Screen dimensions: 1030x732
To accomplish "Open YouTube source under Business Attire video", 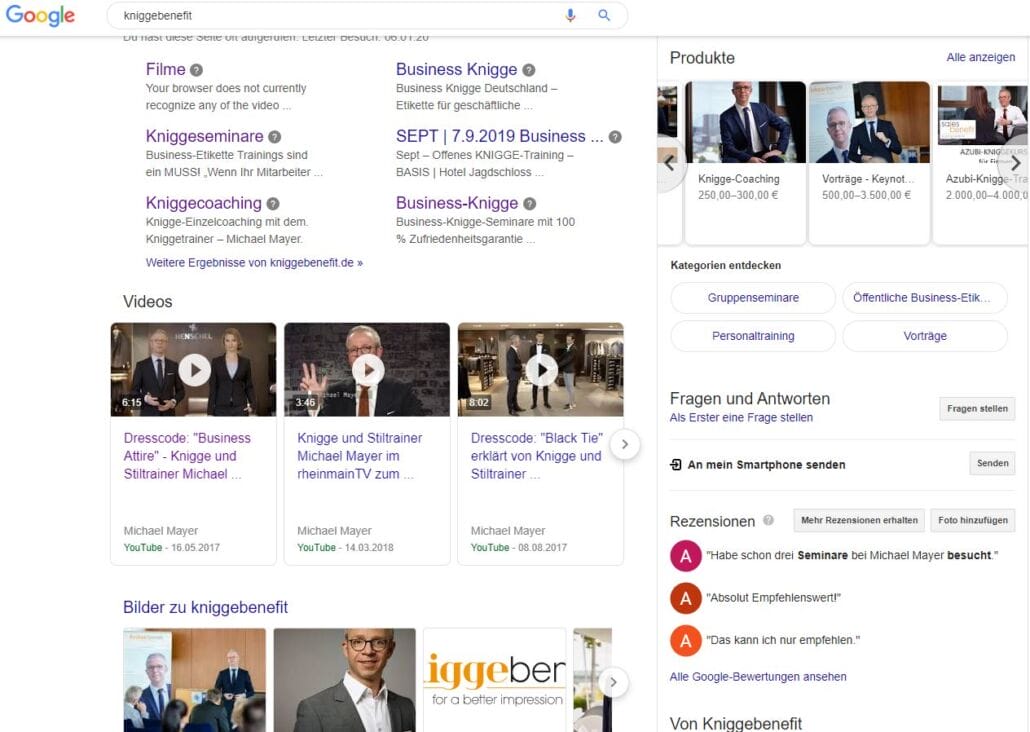I will 143,547.
